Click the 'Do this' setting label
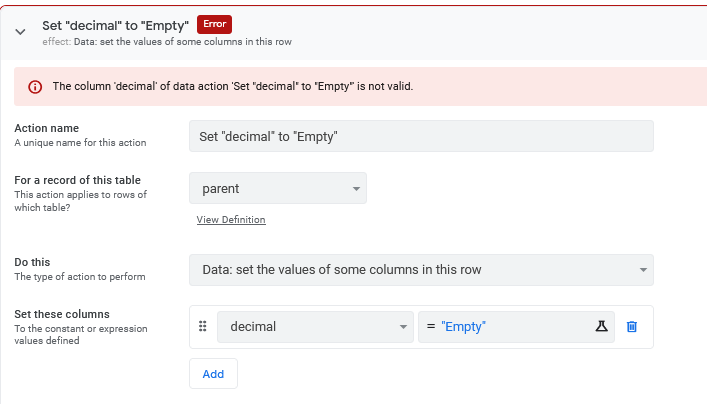The height and width of the screenshot is (404, 707). 32,262
